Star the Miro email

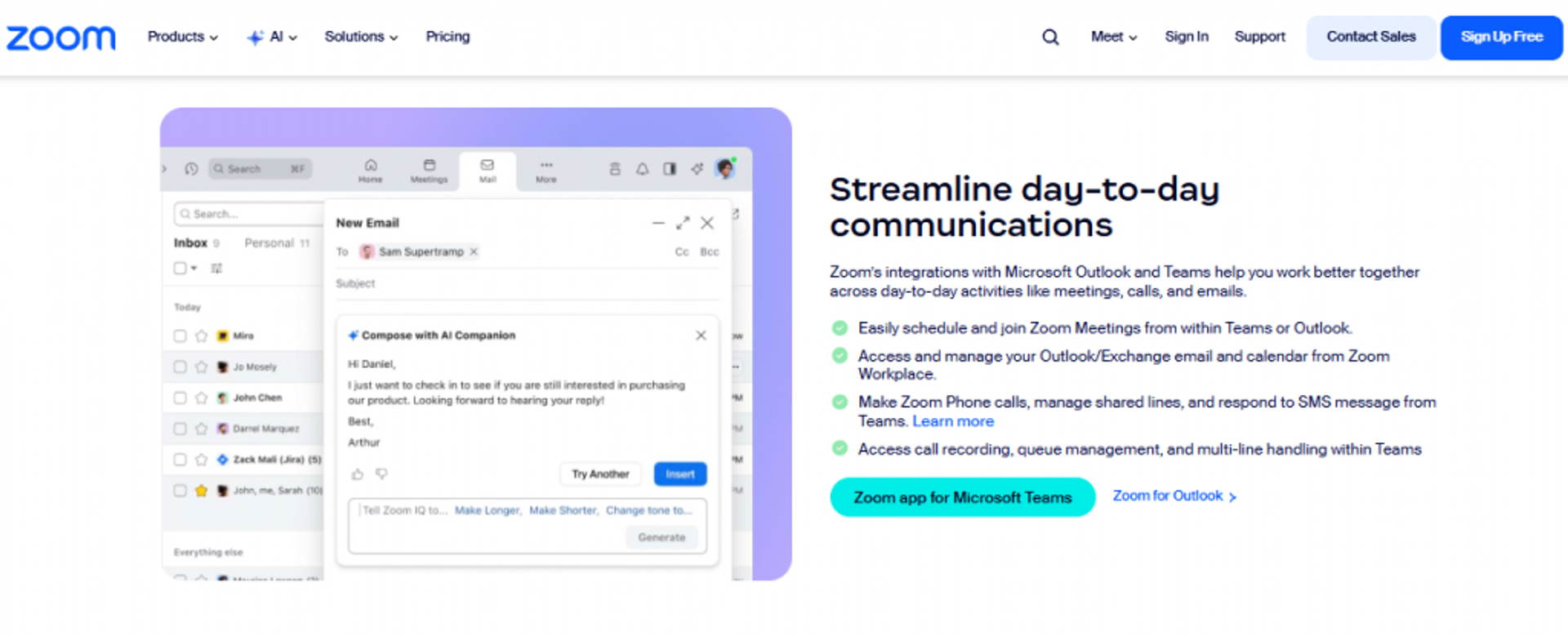[201, 336]
